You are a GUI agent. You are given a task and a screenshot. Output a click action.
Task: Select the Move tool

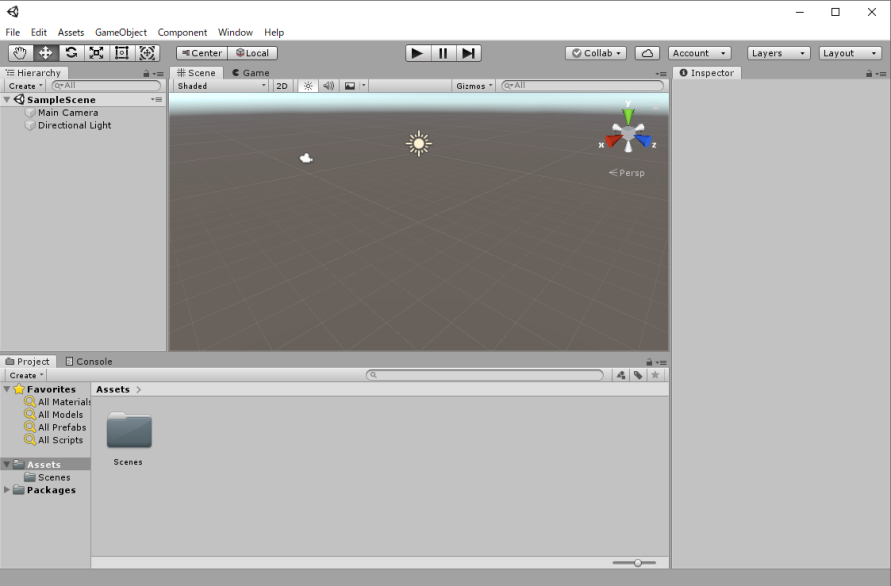tap(45, 53)
